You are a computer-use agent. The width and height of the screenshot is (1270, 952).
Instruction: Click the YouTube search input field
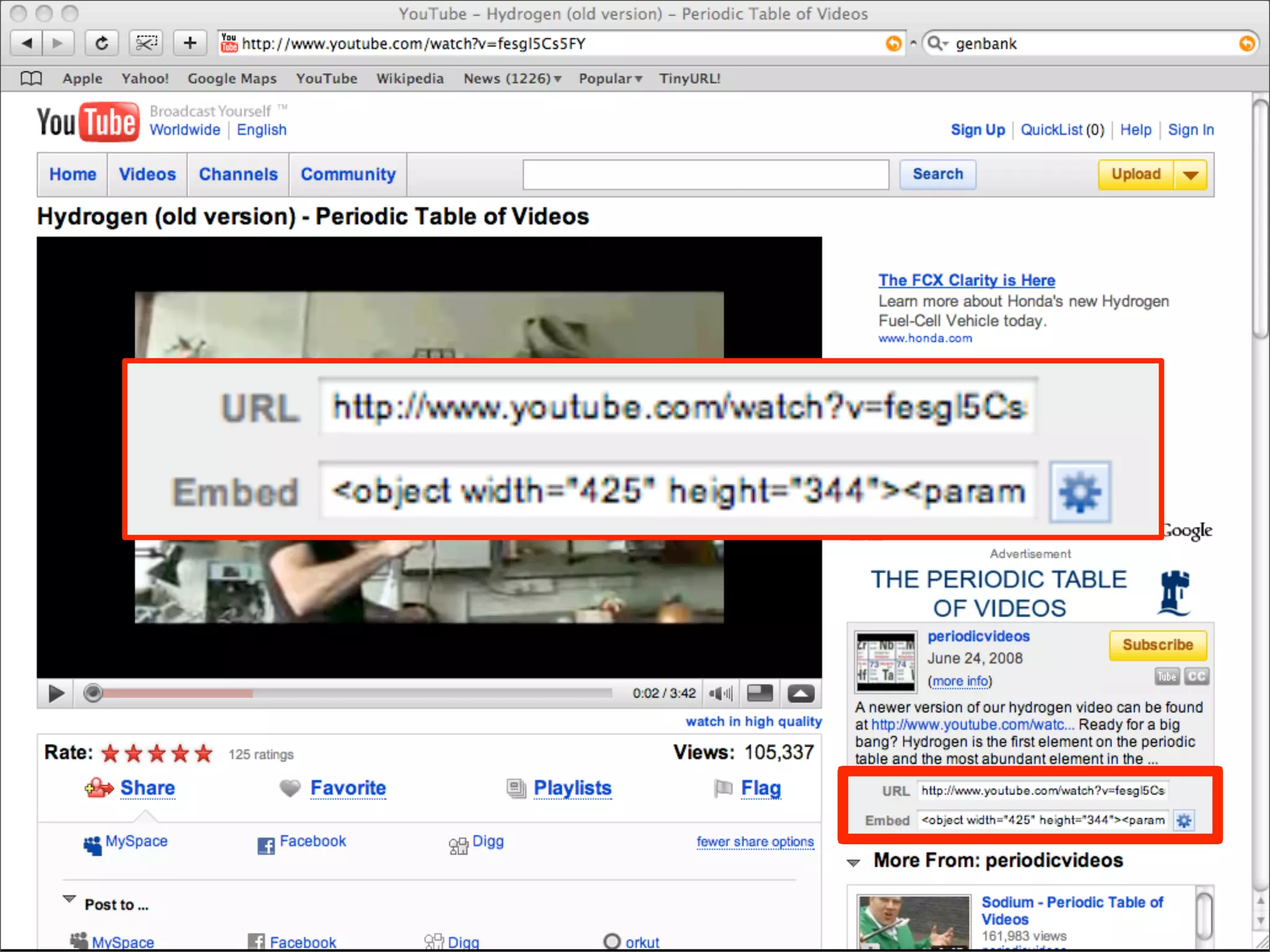[x=705, y=175]
